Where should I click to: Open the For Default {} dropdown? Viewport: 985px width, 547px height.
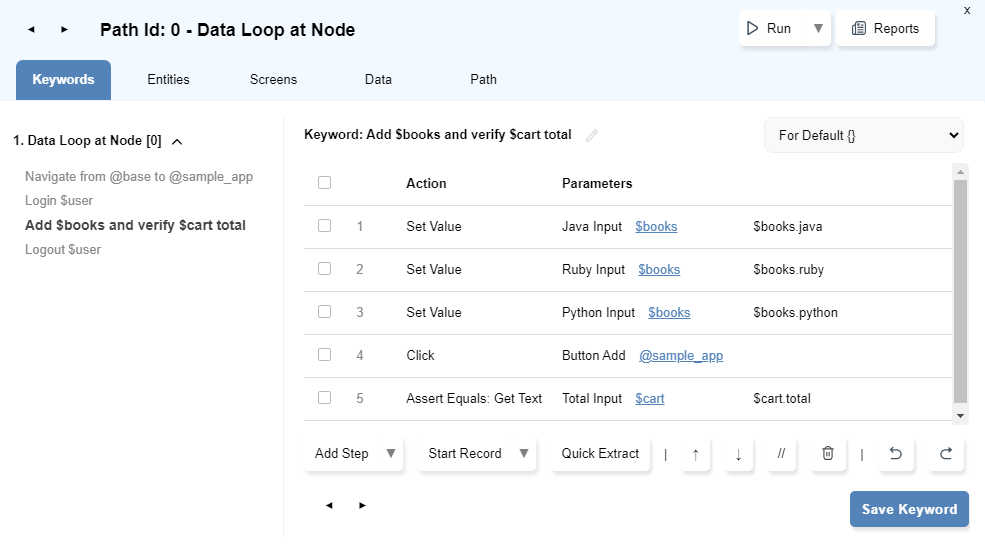tap(863, 135)
